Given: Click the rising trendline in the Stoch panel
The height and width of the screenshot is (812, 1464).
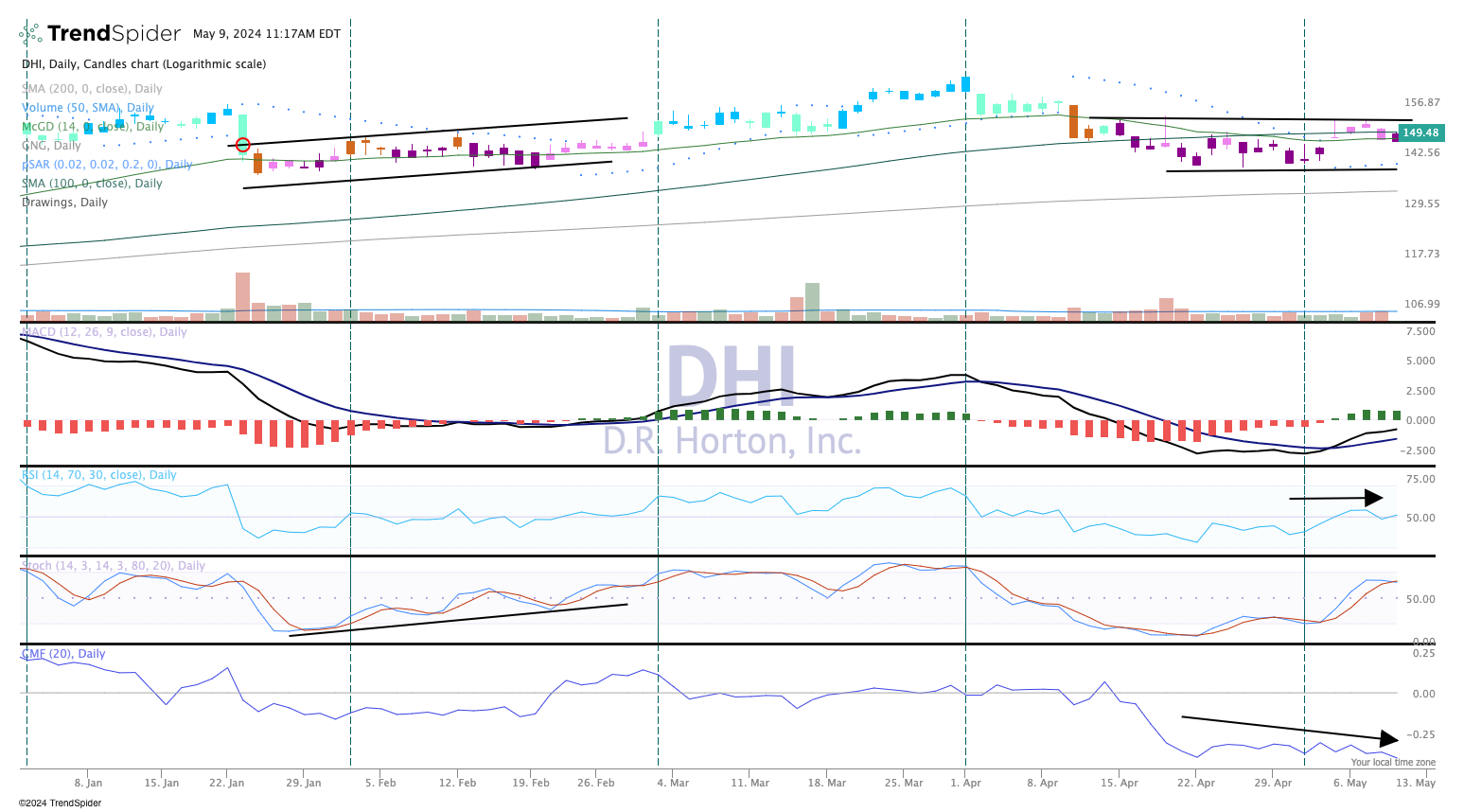Looking at the screenshot, I should tap(458, 619).
